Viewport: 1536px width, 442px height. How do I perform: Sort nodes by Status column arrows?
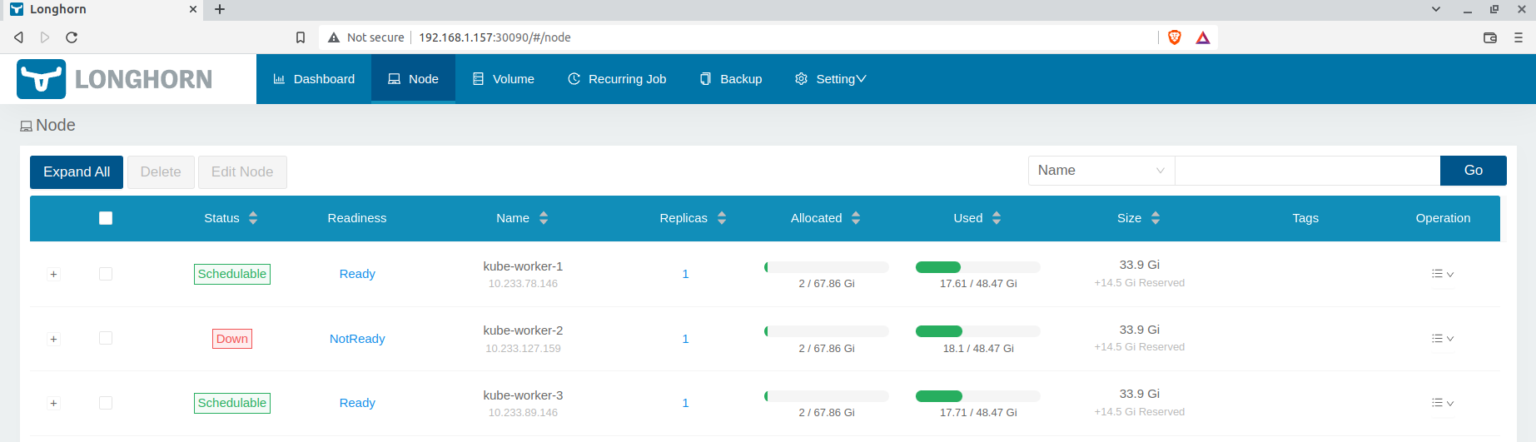(x=253, y=218)
